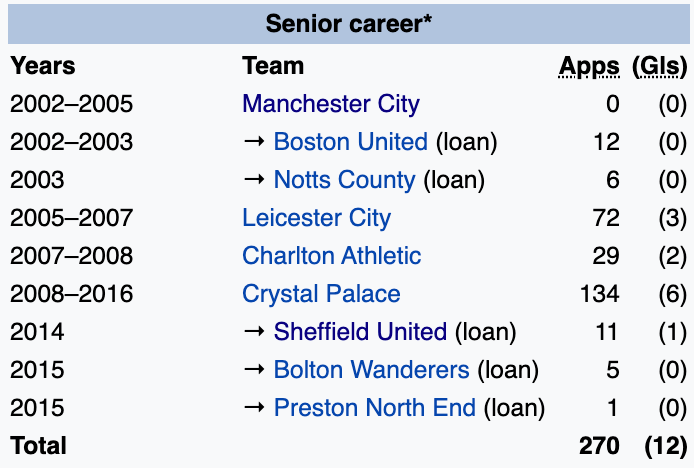Click the Notts County link
Image resolution: width=694 pixels, height=468 pixels.
[x=344, y=180]
